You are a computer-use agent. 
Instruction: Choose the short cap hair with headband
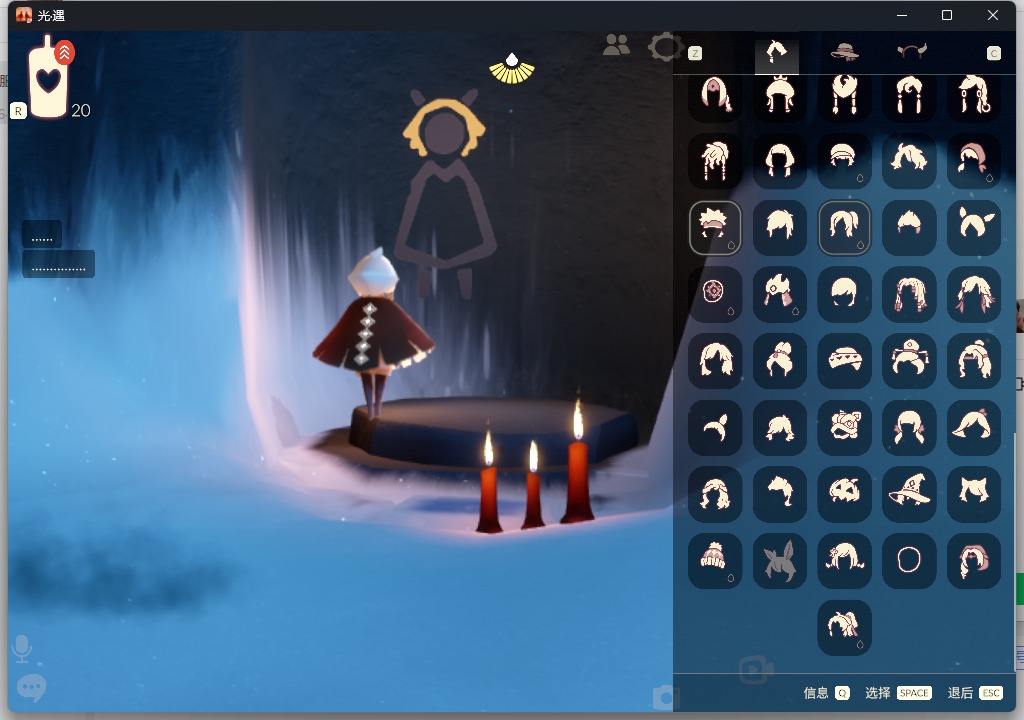(844, 161)
